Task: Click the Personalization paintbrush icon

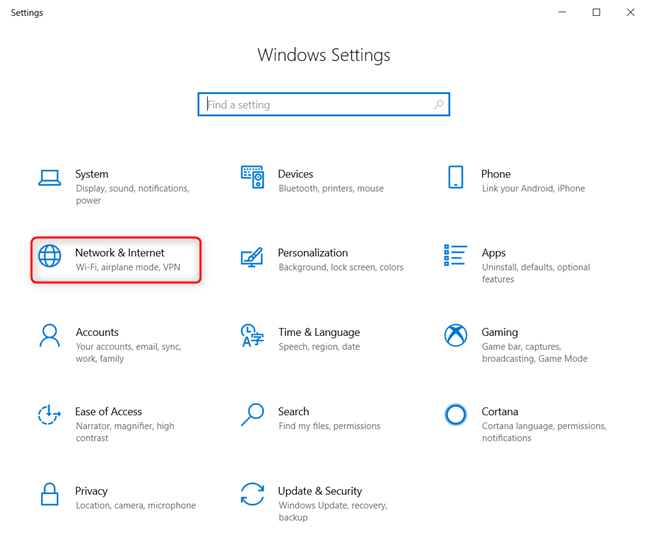Action: (252, 257)
